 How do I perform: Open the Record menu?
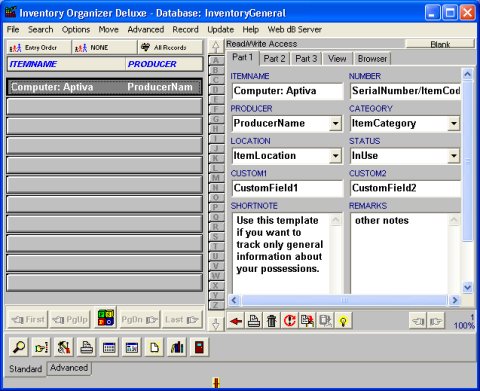(185, 29)
